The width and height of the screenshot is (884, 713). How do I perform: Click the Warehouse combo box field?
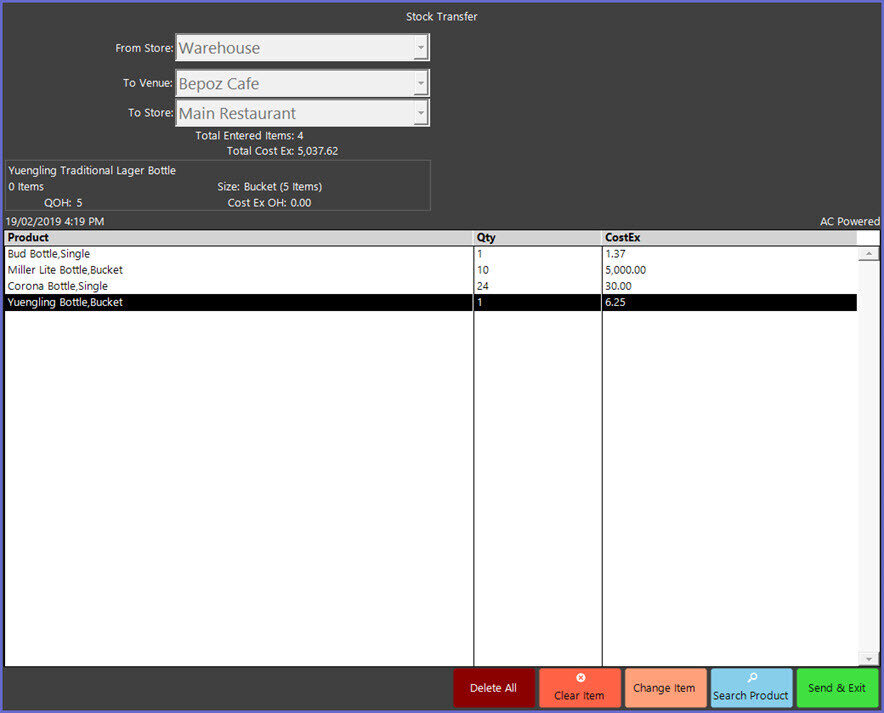point(302,47)
